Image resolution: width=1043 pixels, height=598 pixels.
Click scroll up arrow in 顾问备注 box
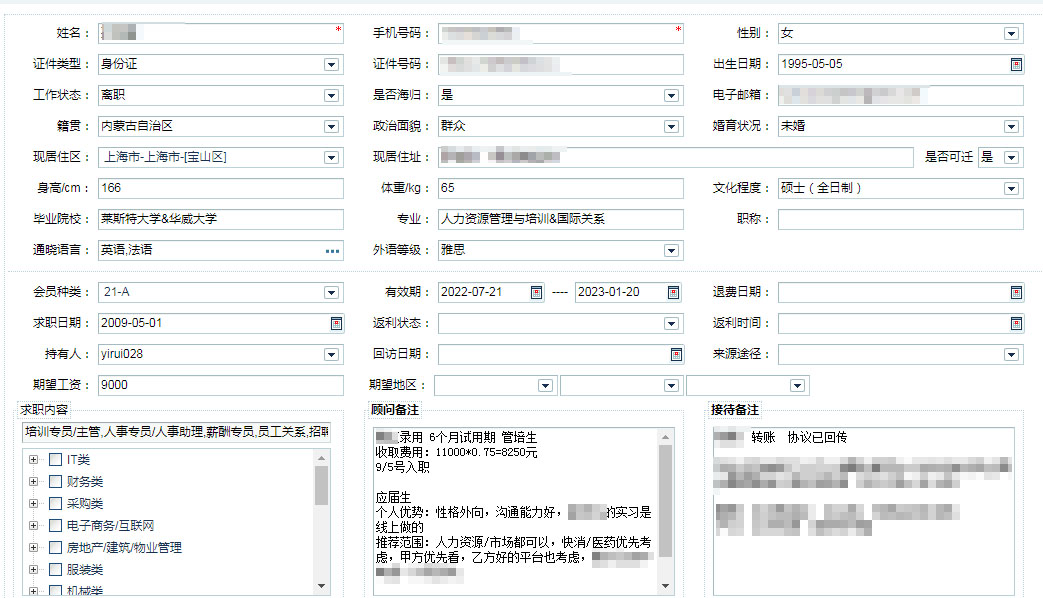tap(665, 437)
